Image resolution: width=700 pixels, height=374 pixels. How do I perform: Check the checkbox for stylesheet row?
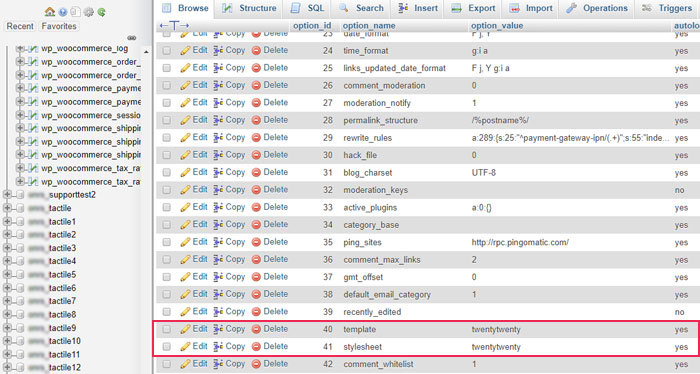167,346
